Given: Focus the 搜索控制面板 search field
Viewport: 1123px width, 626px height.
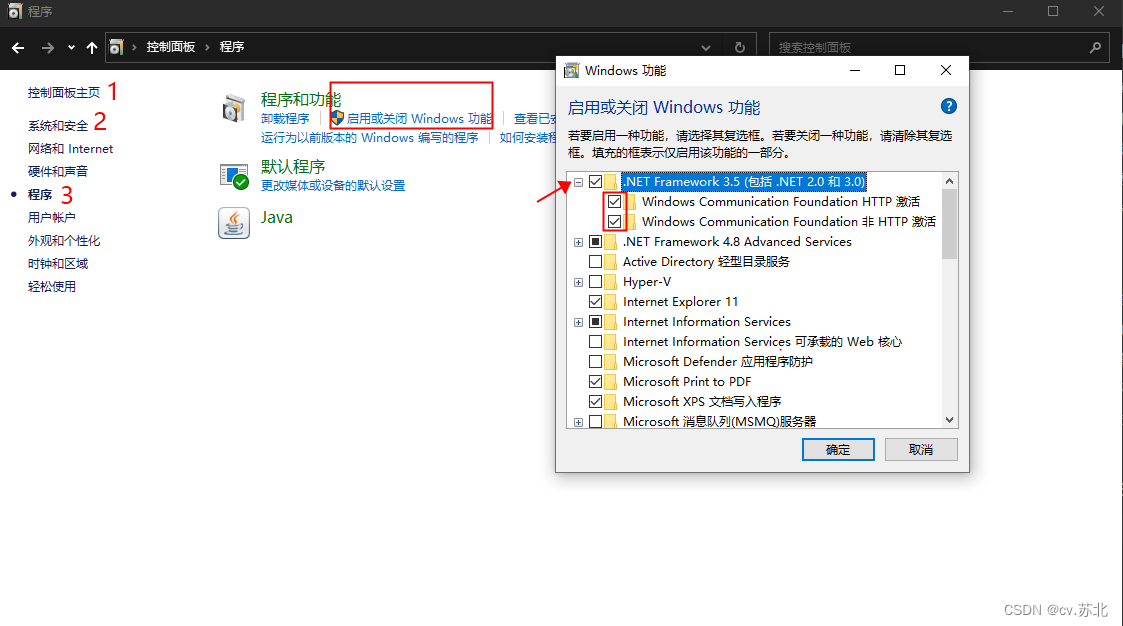Looking at the screenshot, I should pyautogui.click(x=939, y=47).
